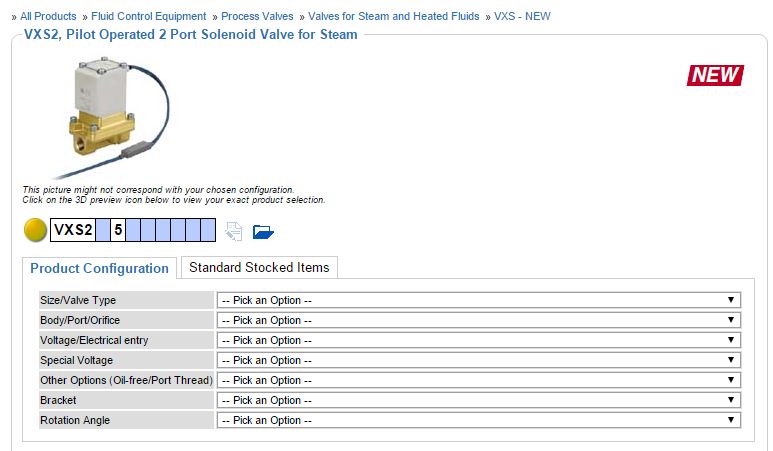Image resolution: width=773 pixels, height=451 pixels.
Task: Click the copy part number icon
Action: click(x=234, y=231)
